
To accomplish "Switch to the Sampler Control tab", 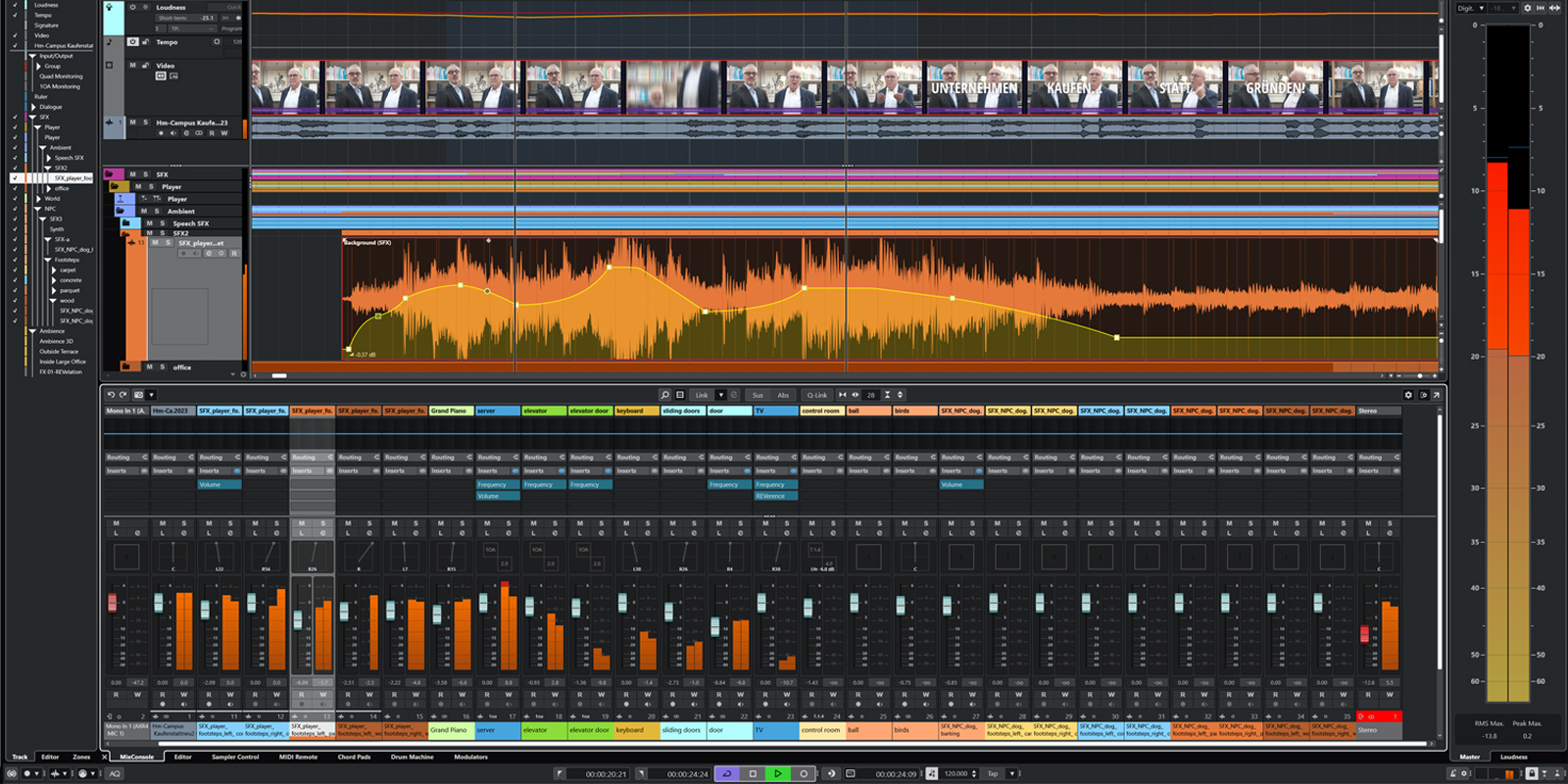I will click(235, 757).
